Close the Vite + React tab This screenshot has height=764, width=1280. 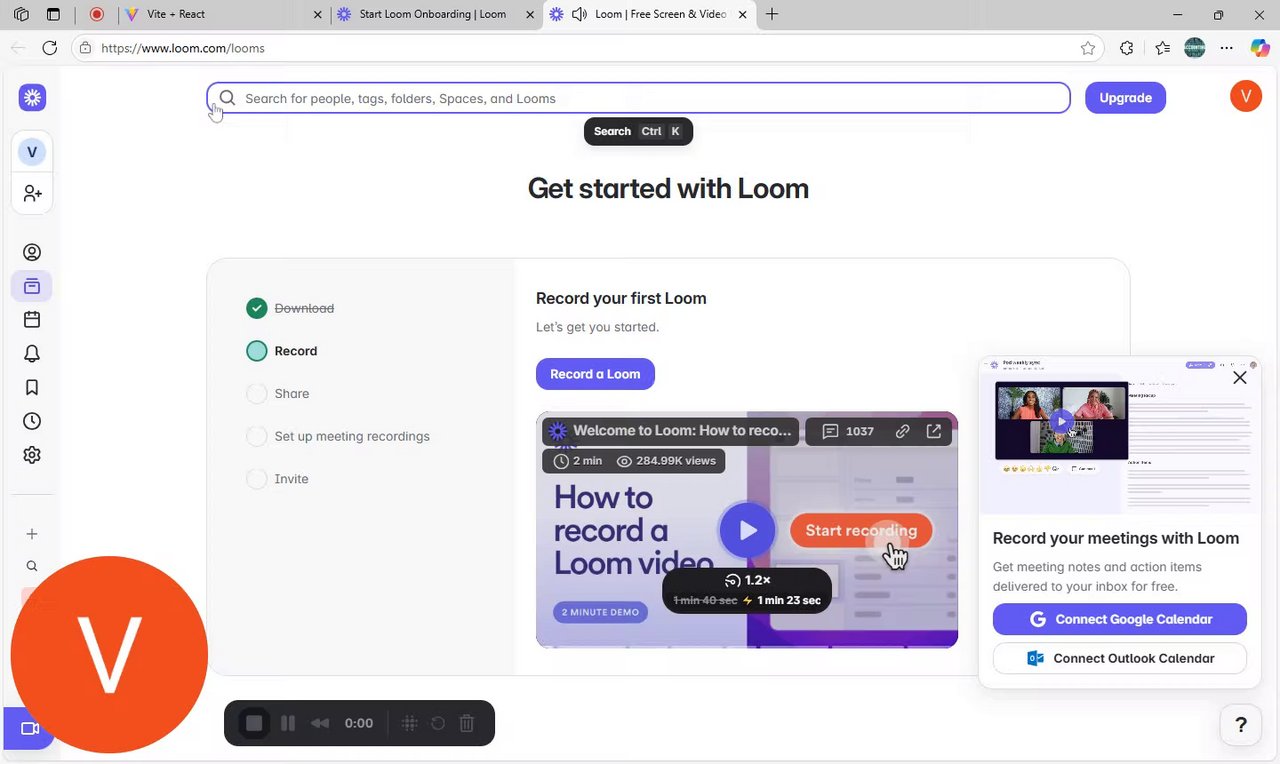point(318,14)
